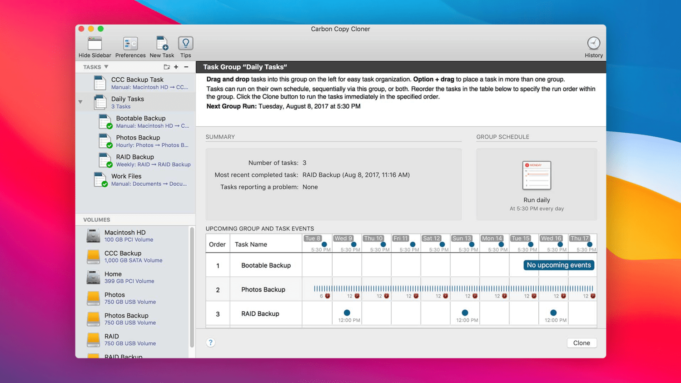Open the History clock icon
681x383 pixels.
click(x=593, y=43)
